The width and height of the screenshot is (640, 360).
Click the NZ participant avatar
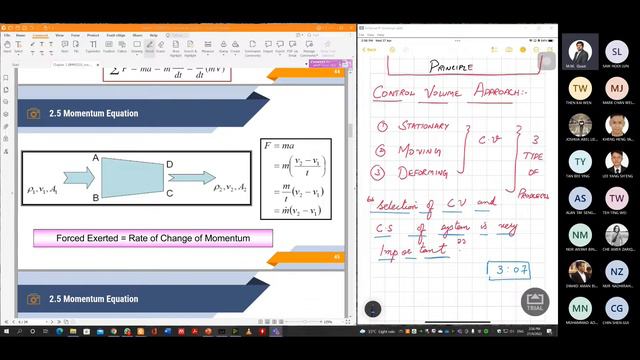pyautogui.click(x=617, y=272)
